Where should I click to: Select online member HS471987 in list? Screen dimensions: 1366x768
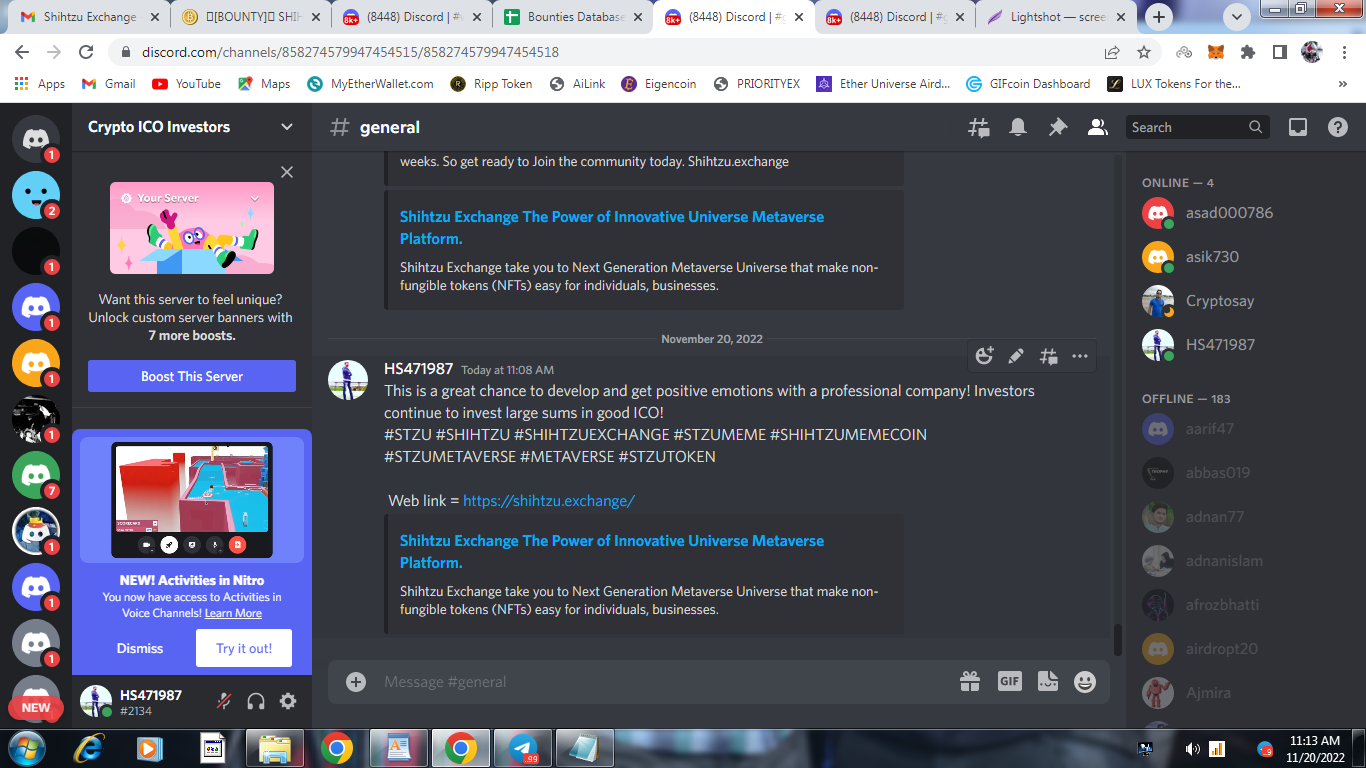point(1220,345)
